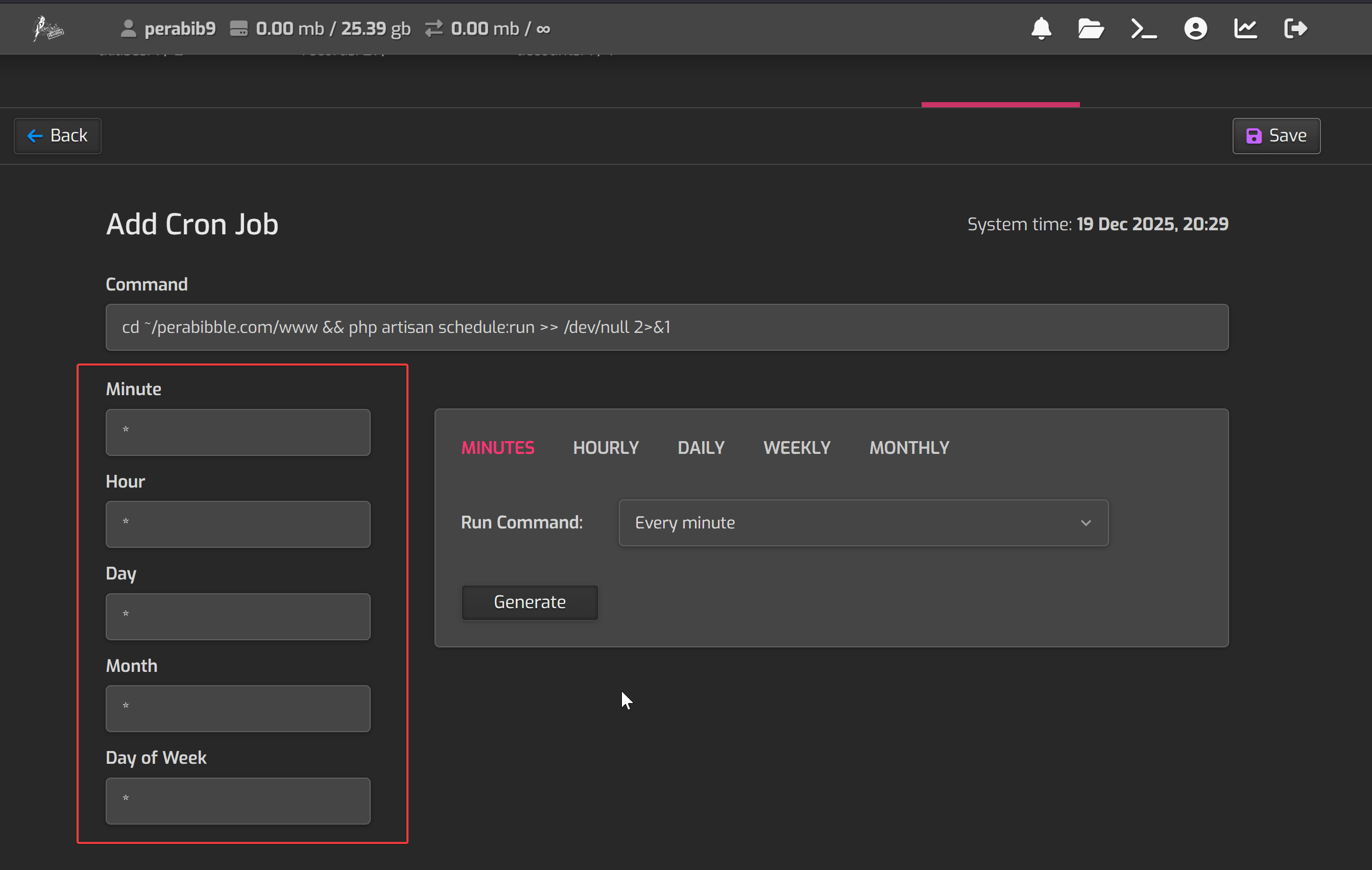Click the Minute input field

[237, 432]
